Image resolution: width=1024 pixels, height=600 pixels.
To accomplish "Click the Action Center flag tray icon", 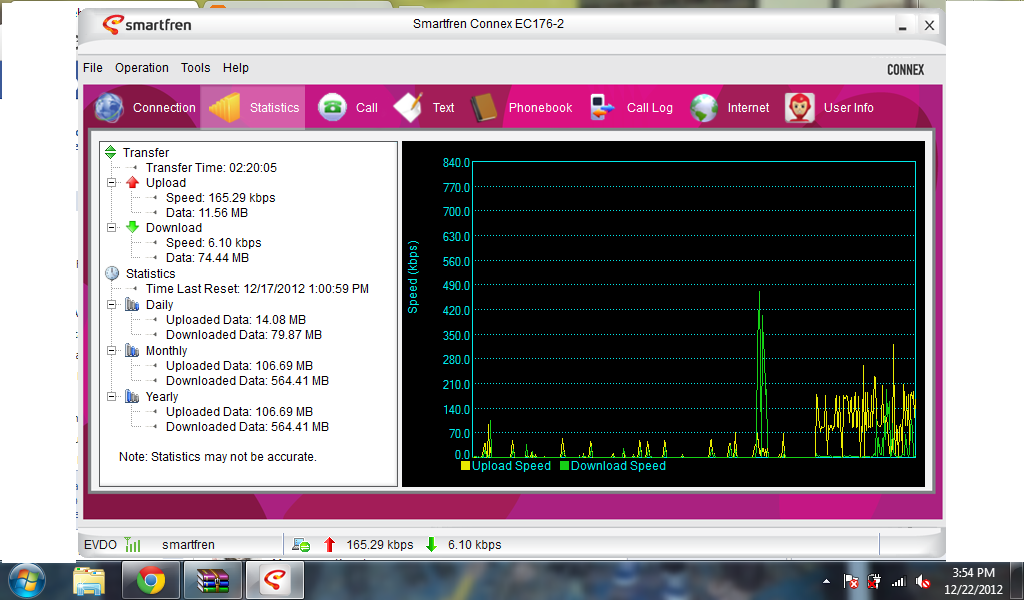I will point(851,581).
